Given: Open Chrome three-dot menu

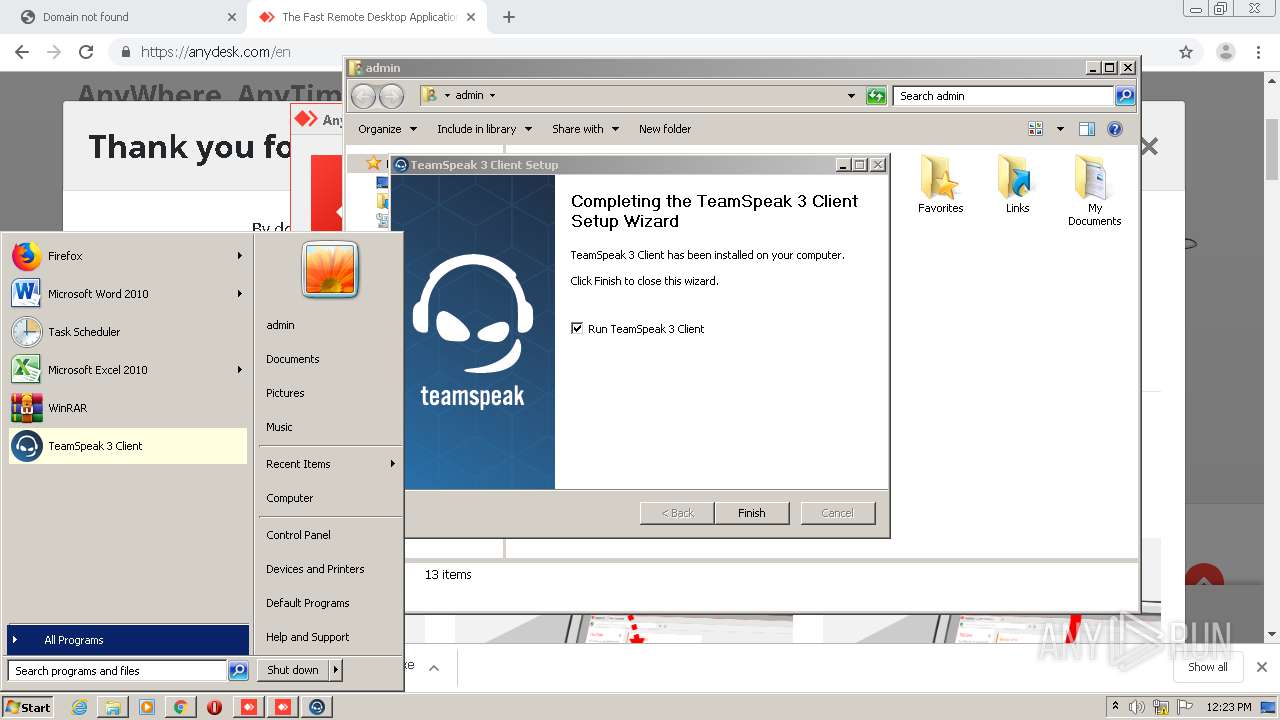Looking at the screenshot, I should tap(1258, 52).
